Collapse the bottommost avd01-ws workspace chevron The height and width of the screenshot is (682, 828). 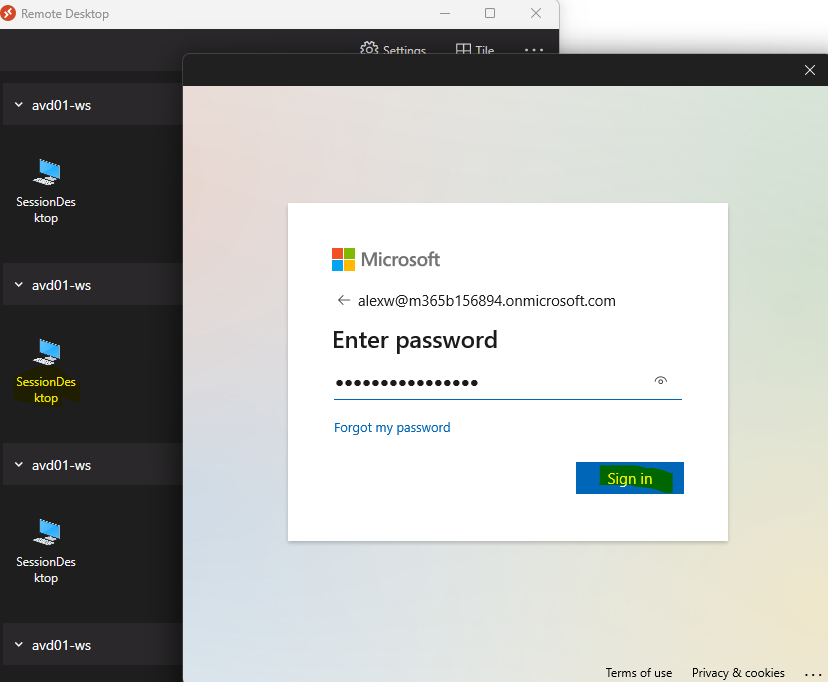coord(19,645)
